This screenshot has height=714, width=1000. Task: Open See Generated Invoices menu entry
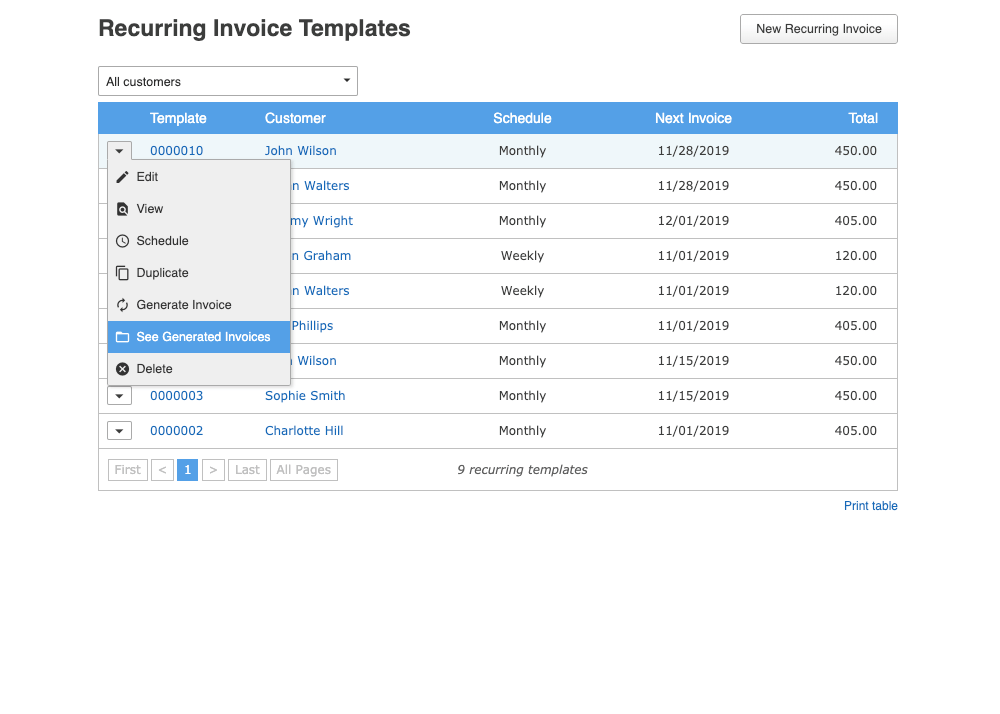coord(199,337)
